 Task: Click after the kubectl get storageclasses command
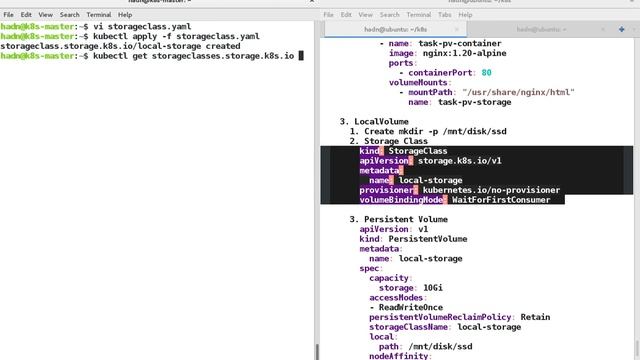[x=301, y=56]
